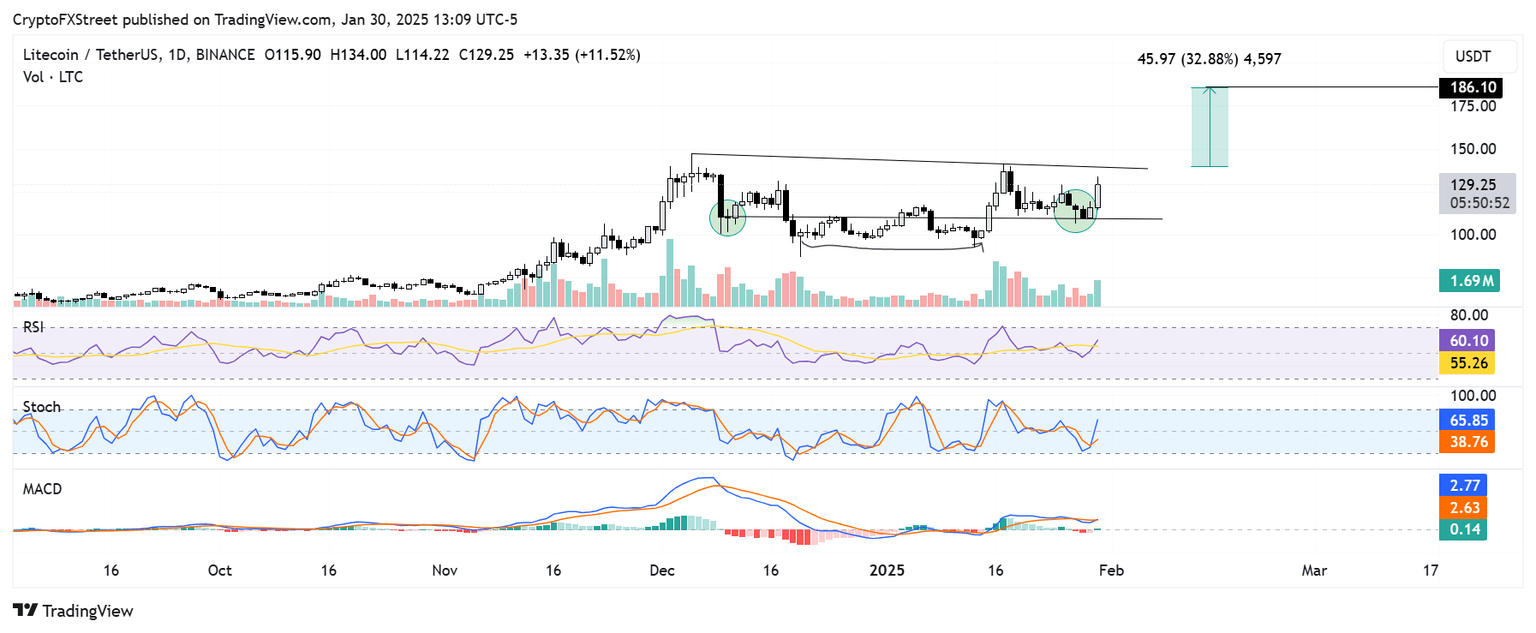Click the 2025 label on the date axis

(886, 570)
